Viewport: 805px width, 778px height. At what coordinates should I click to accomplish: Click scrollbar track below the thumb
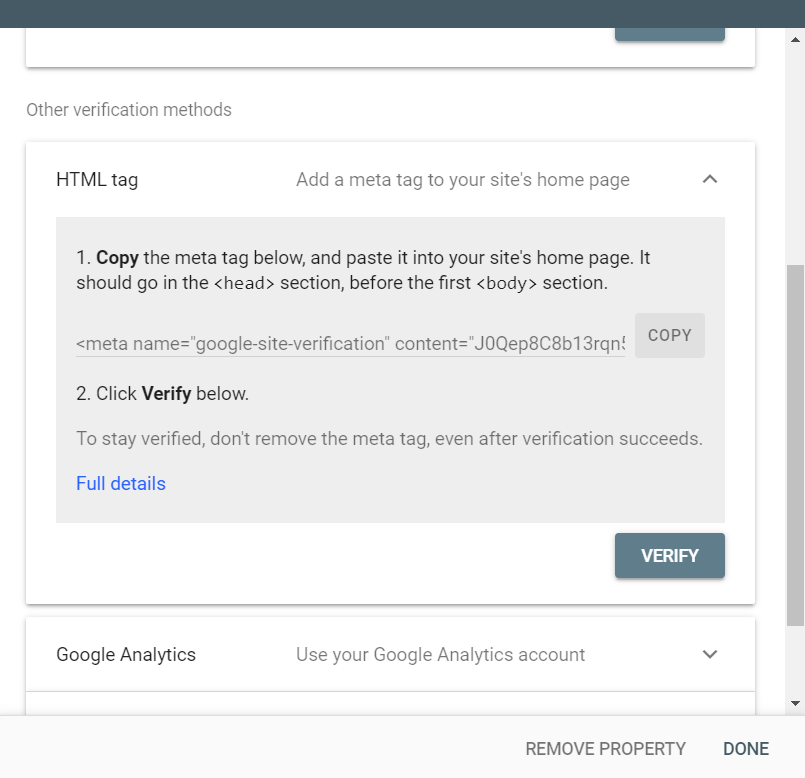click(795, 661)
